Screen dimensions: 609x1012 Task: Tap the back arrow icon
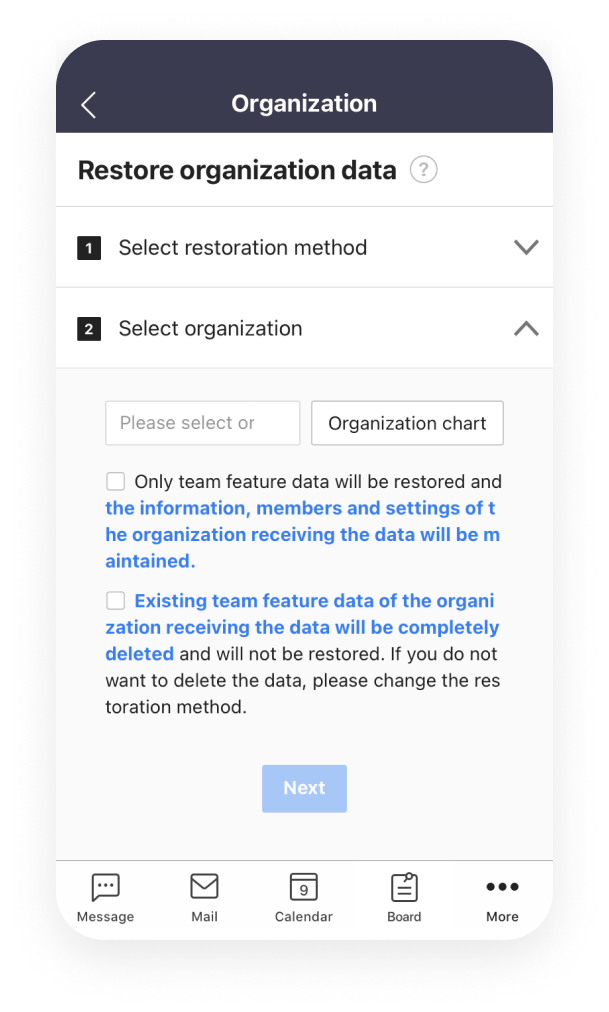coord(88,105)
